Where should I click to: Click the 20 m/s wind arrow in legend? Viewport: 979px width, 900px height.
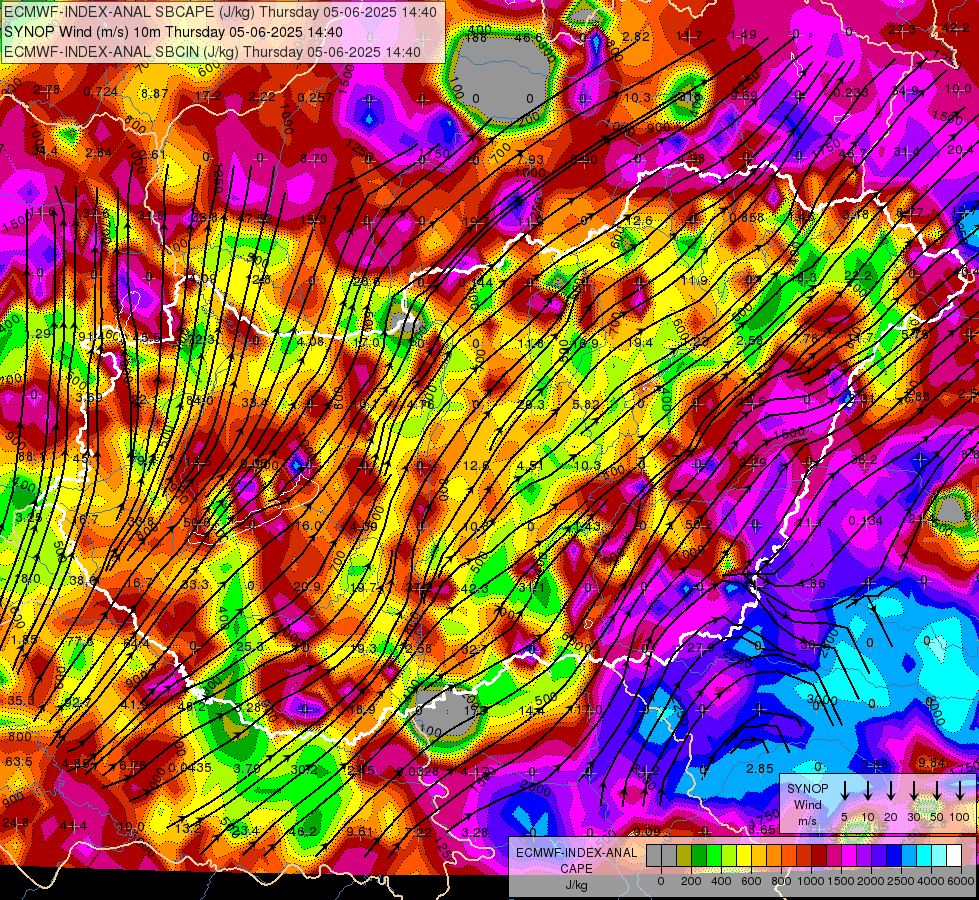[891, 791]
